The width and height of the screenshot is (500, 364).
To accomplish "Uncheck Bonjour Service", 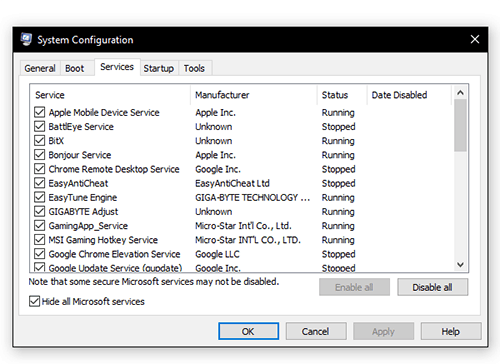I will (x=40, y=155).
